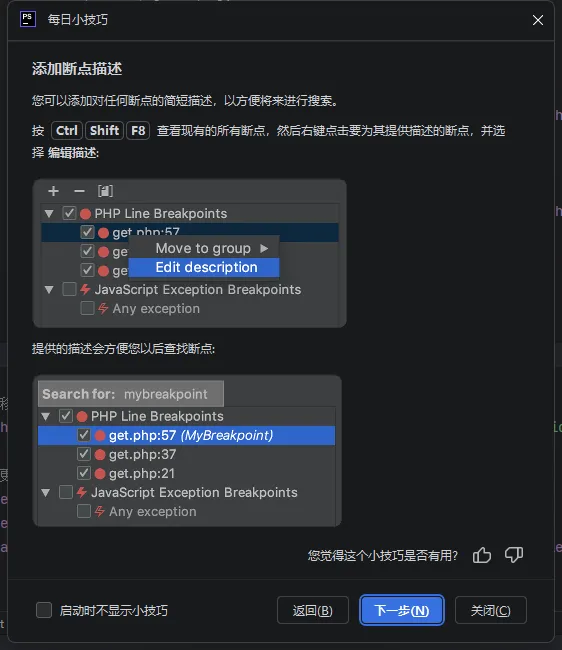Click the plus add breakpoint icon

point(53,191)
